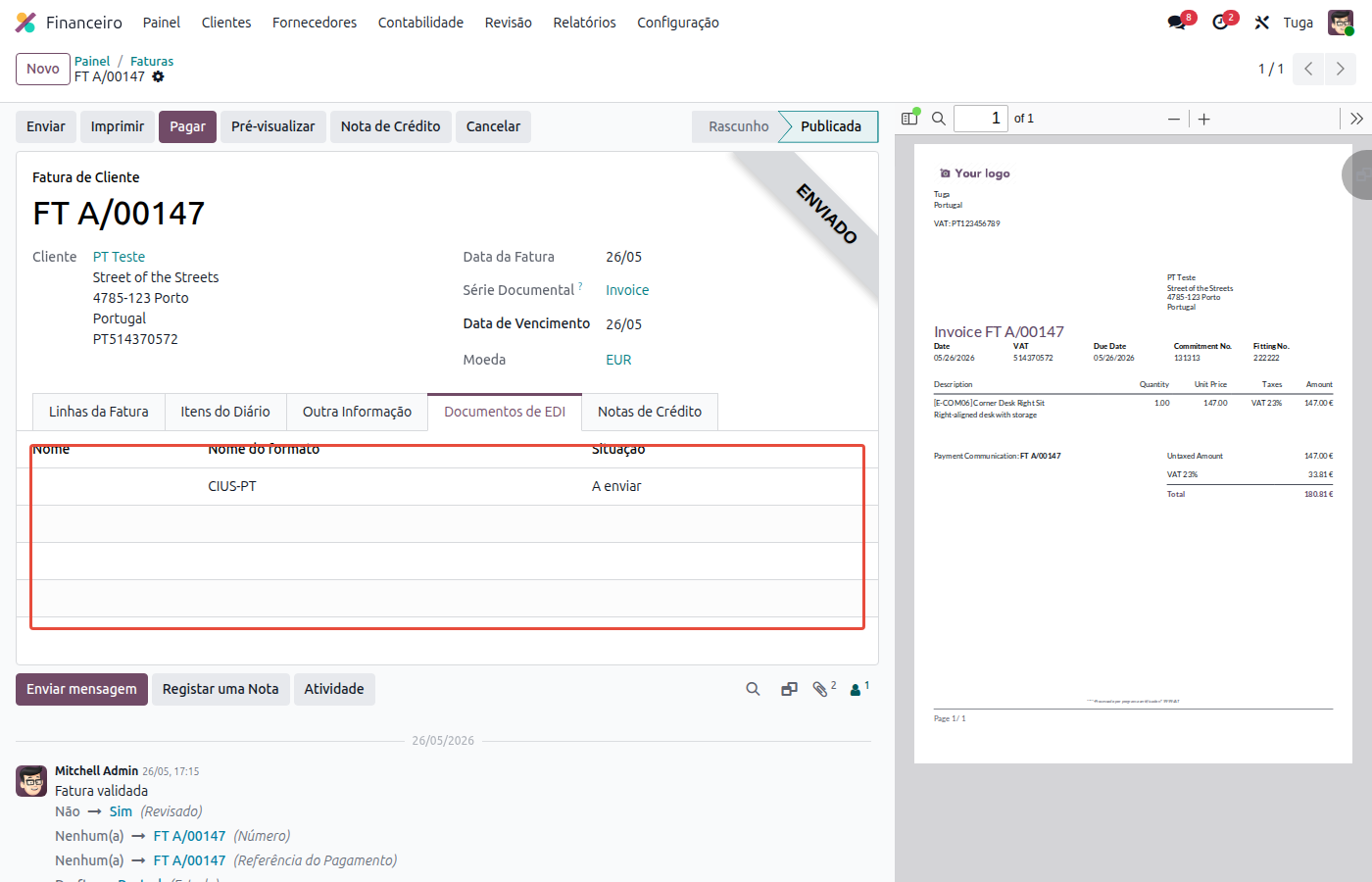Open the debug tools icon

point(1262,23)
